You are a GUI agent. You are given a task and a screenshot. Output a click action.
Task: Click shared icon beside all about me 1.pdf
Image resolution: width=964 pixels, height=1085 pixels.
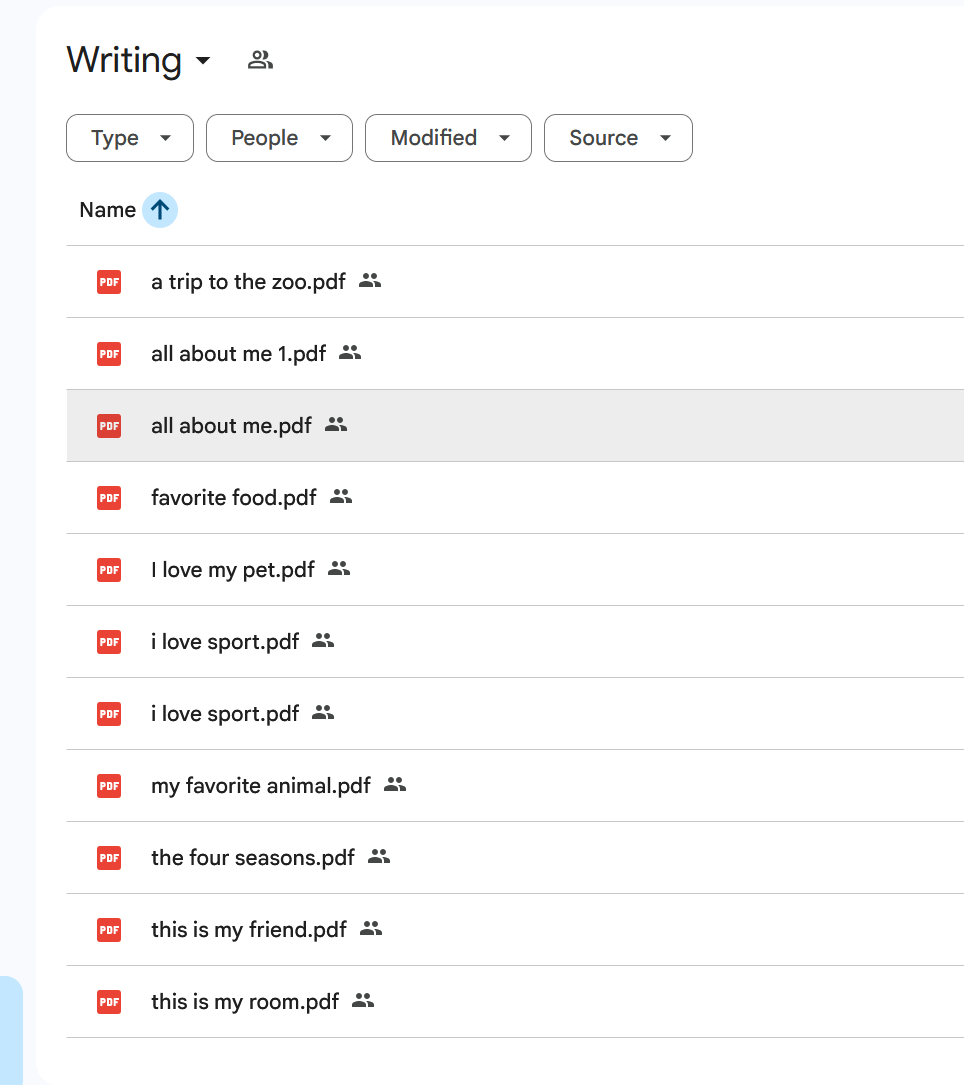(350, 353)
